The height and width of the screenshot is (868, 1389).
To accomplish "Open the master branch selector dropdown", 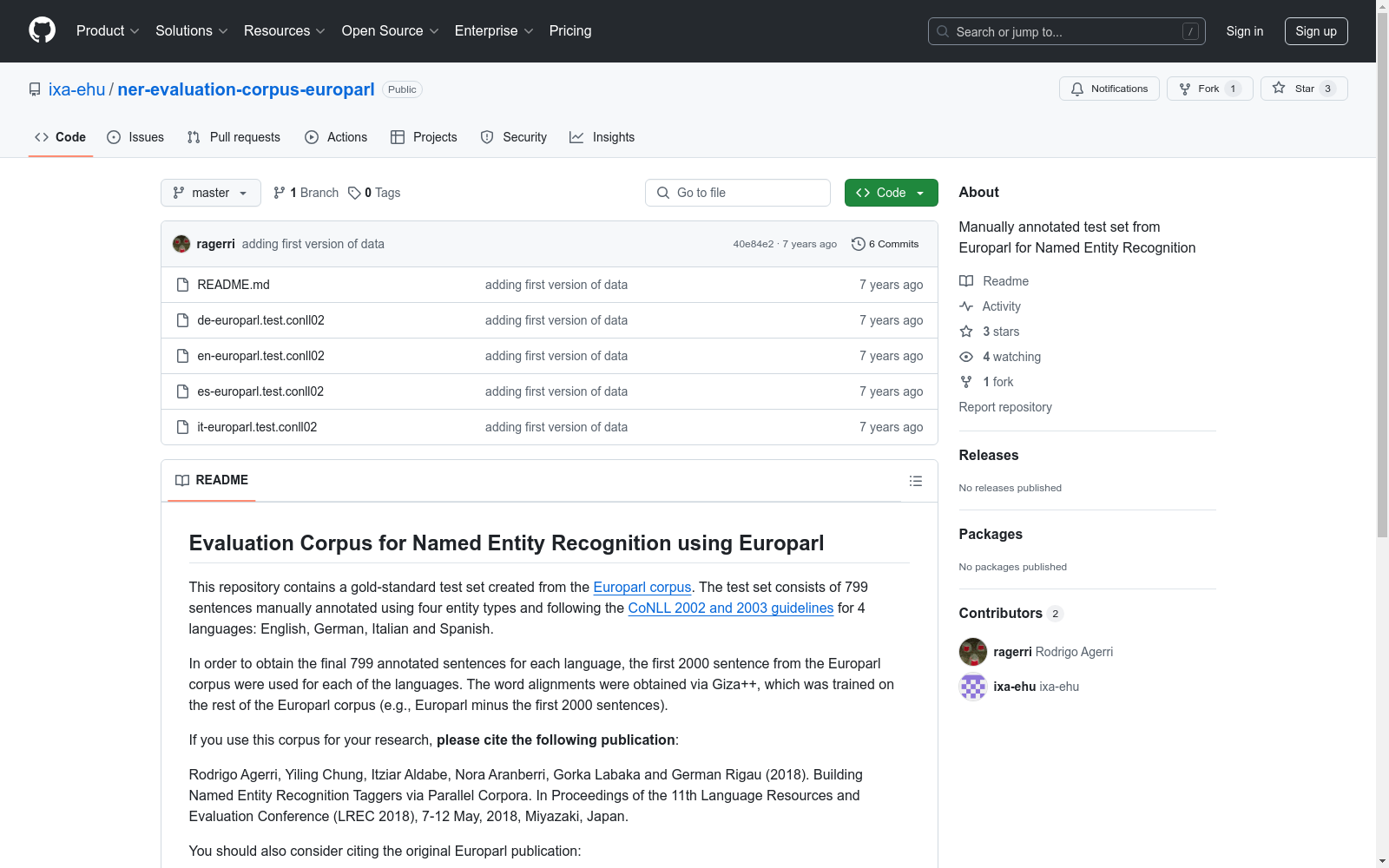I will pyautogui.click(x=211, y=193).
